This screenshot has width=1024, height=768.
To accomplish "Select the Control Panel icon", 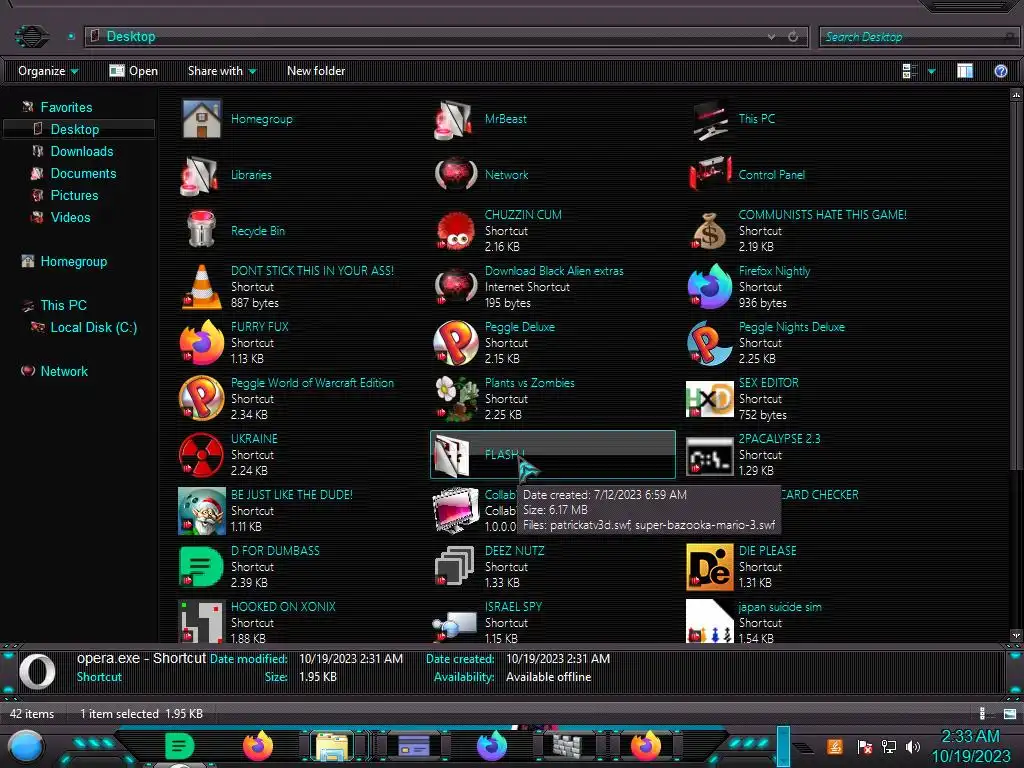I will (710, 174).
